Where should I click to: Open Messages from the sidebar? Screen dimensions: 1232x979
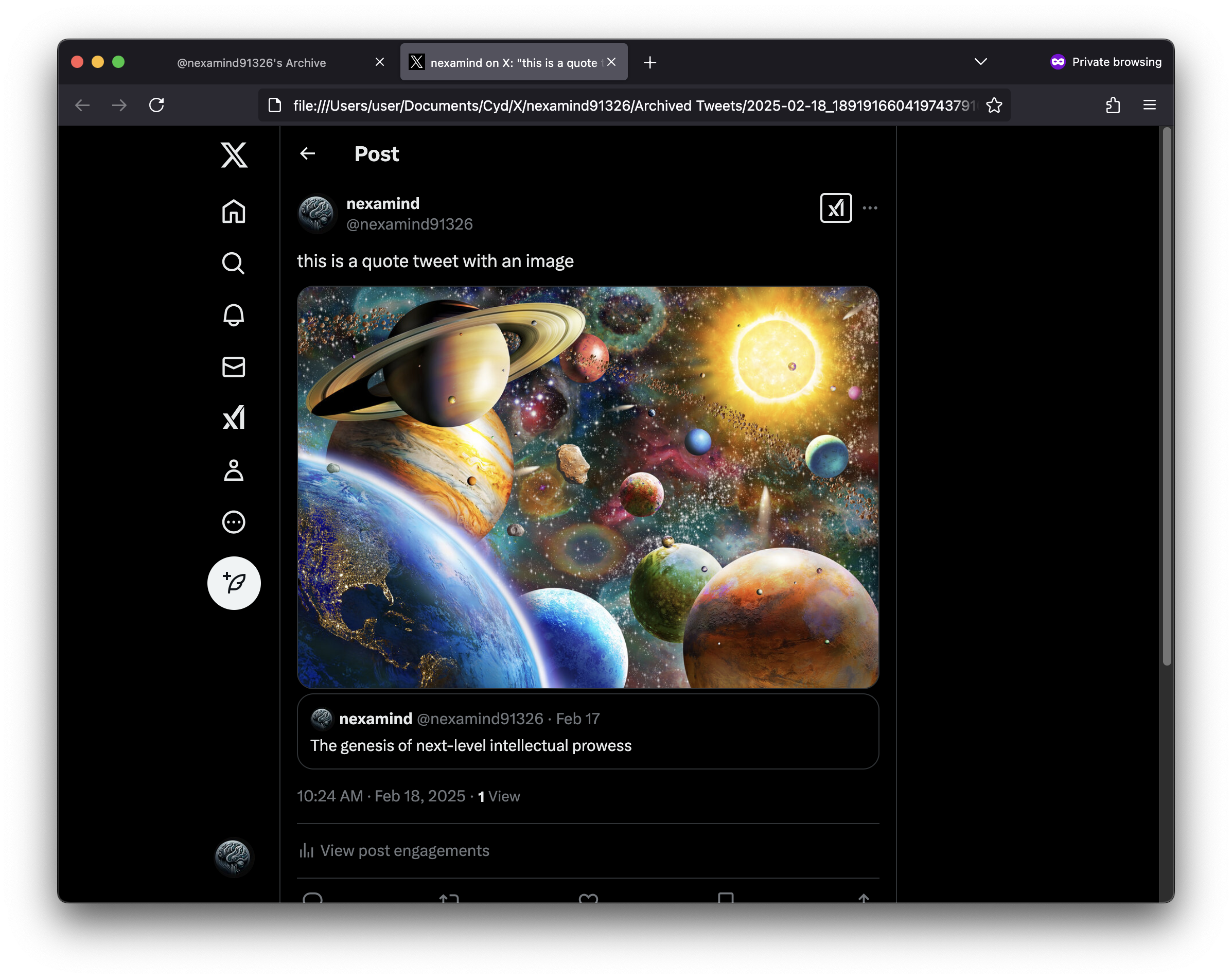tap(234, 368)
